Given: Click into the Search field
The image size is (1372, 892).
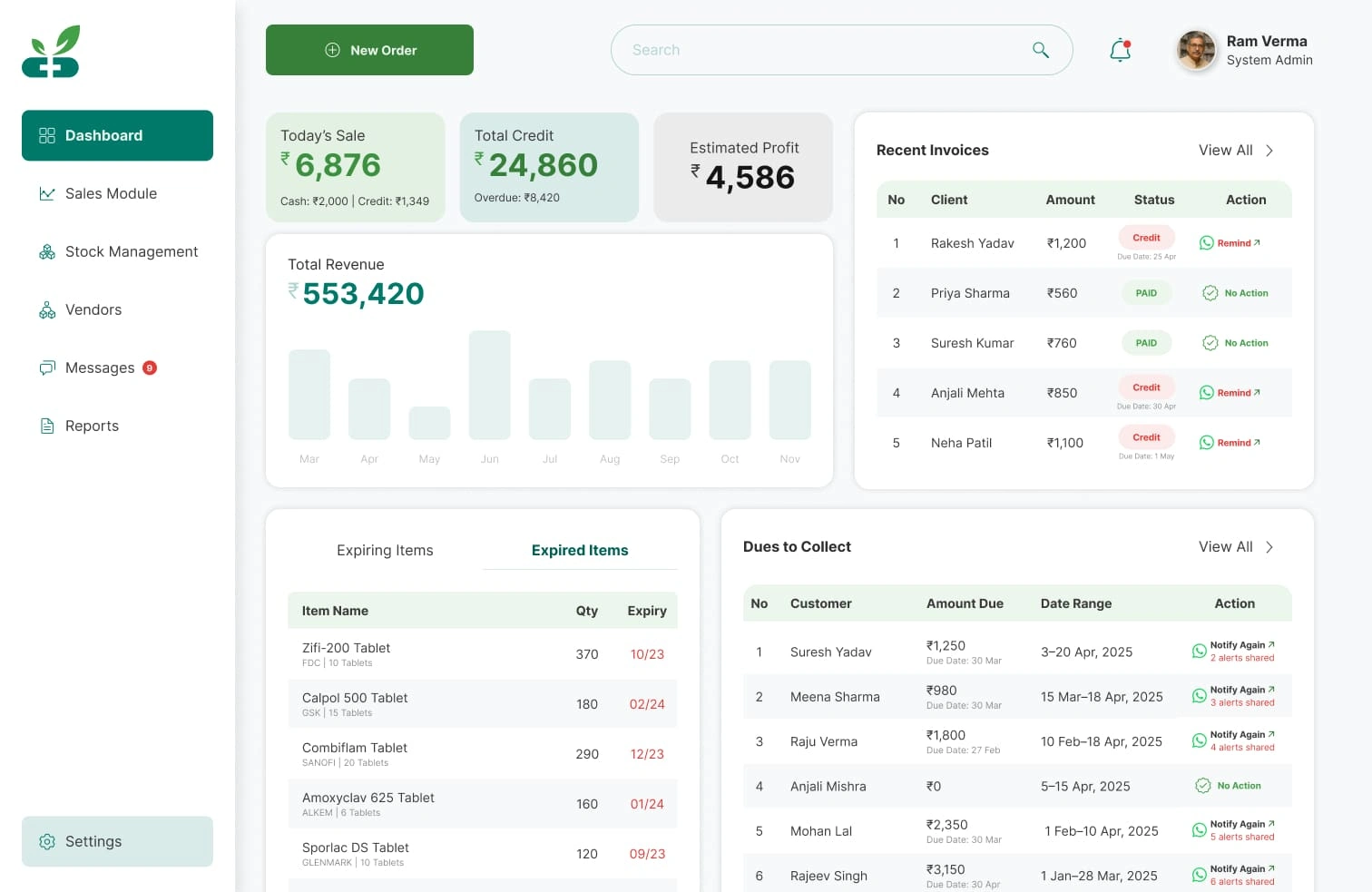Looking at the screenshot, I should tap(841, 50).
